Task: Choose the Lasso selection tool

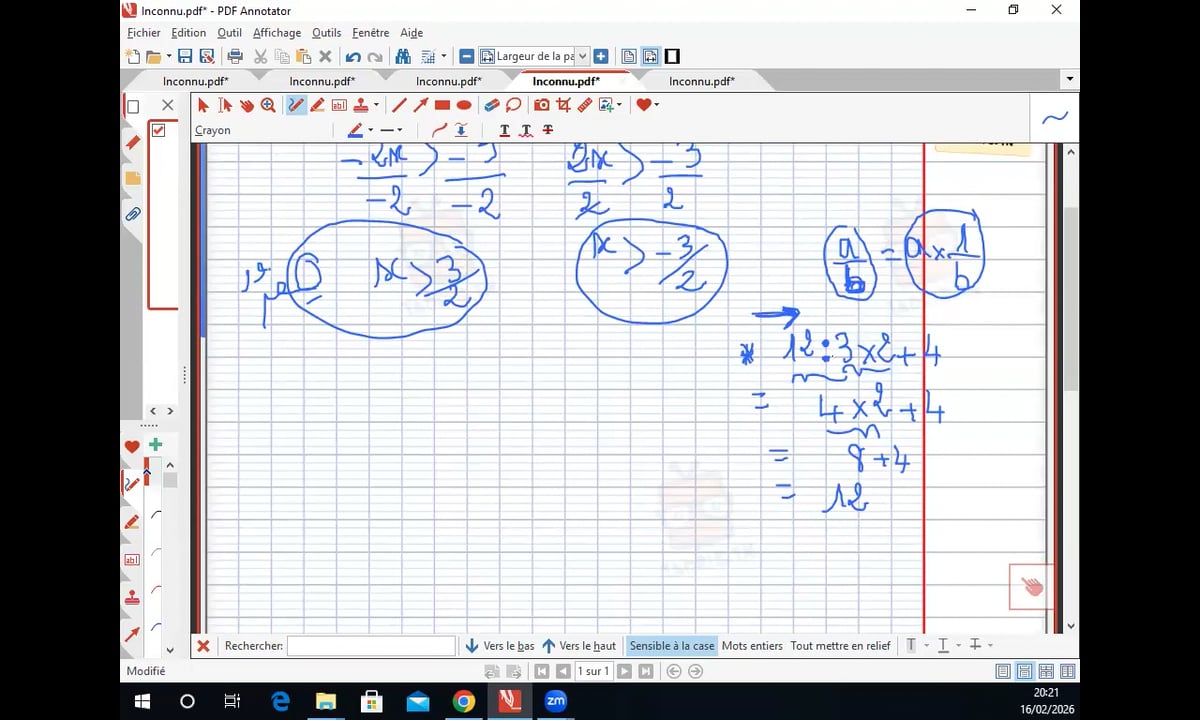Action: pyautogui.click(x=513, y=105)
